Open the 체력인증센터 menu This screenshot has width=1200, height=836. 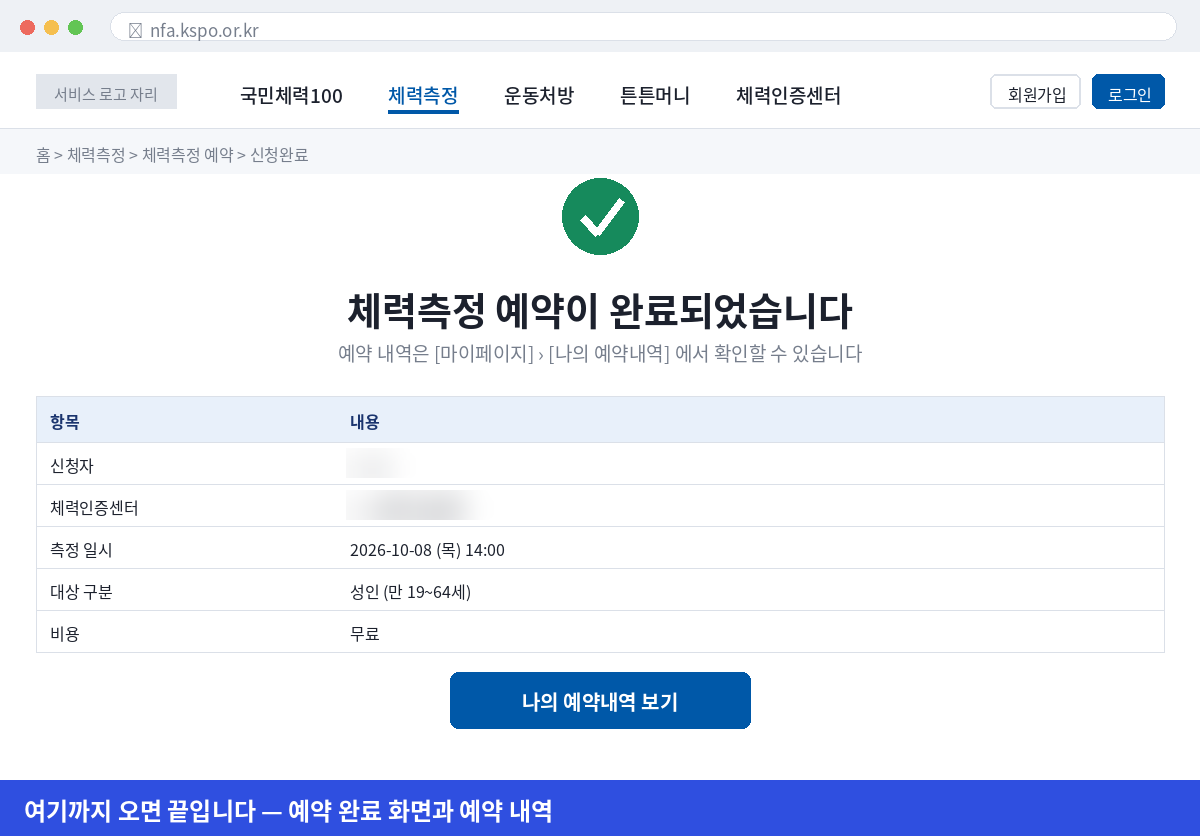pyautogui.click(x=788, y=96)
